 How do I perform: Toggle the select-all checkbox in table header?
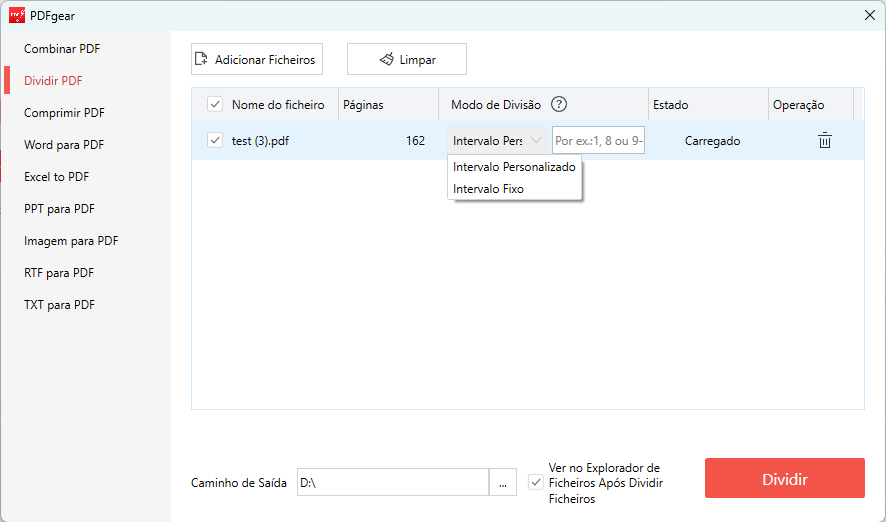coord(215,104)
